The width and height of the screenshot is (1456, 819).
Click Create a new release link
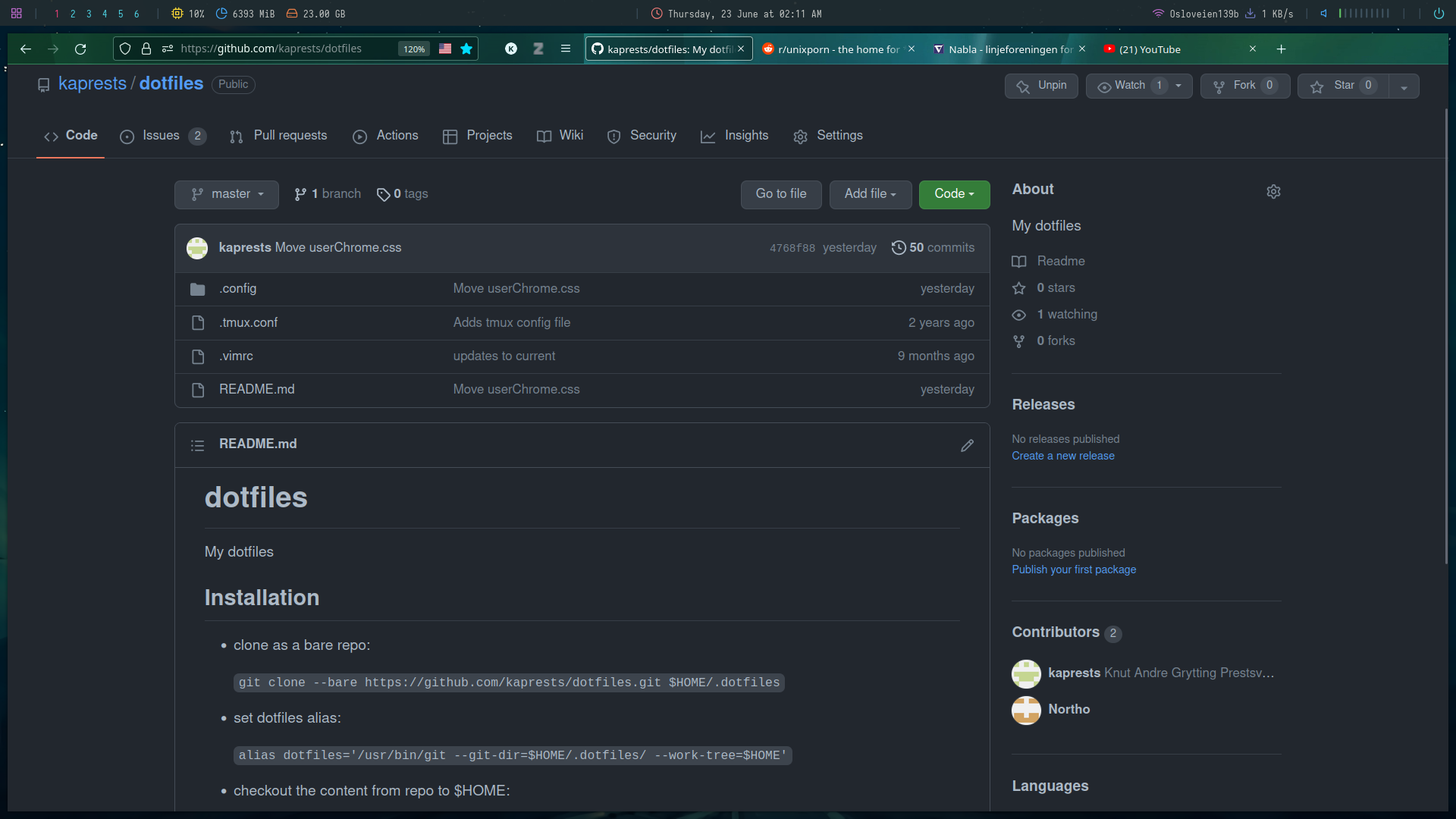pyautogui.click(x=1063, y=456)
